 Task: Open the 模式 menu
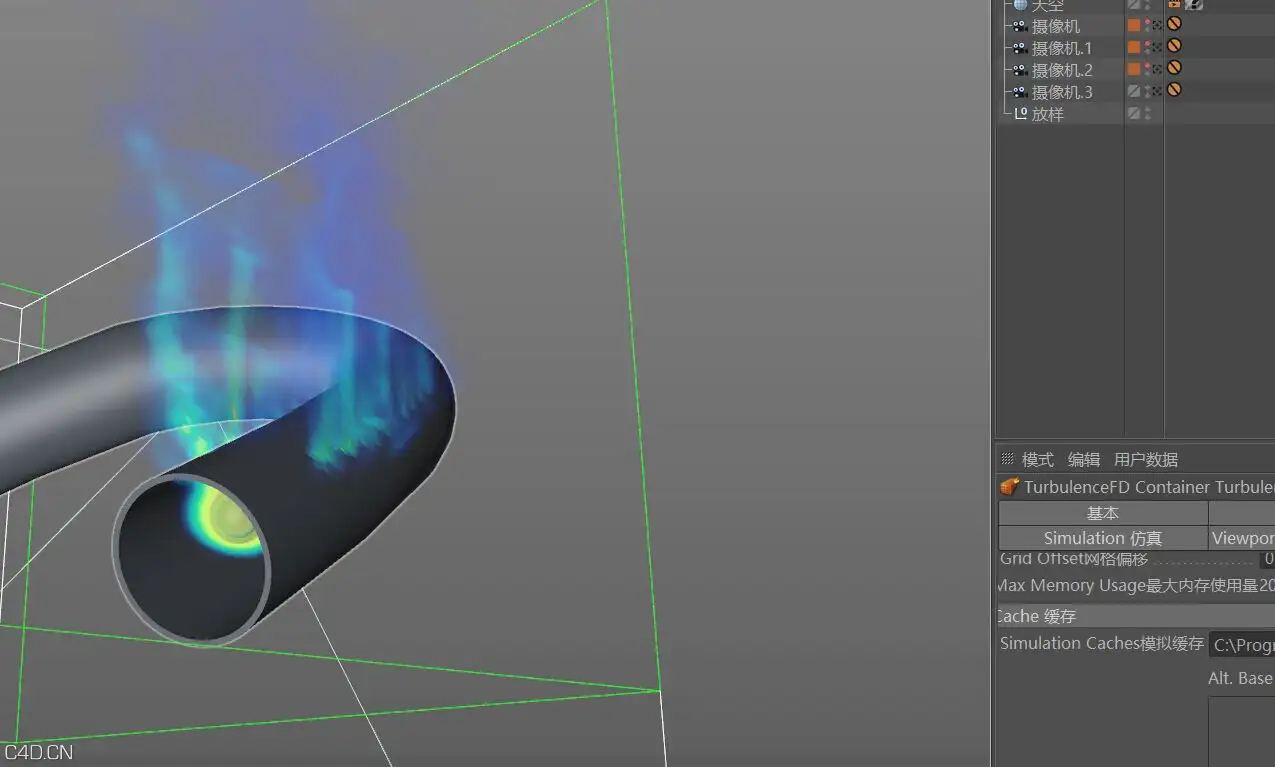(x=1038, y=459)
